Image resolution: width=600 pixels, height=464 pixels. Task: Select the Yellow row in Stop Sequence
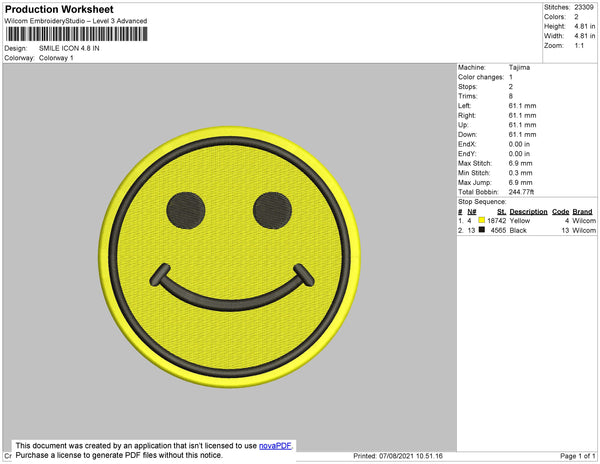527,221
